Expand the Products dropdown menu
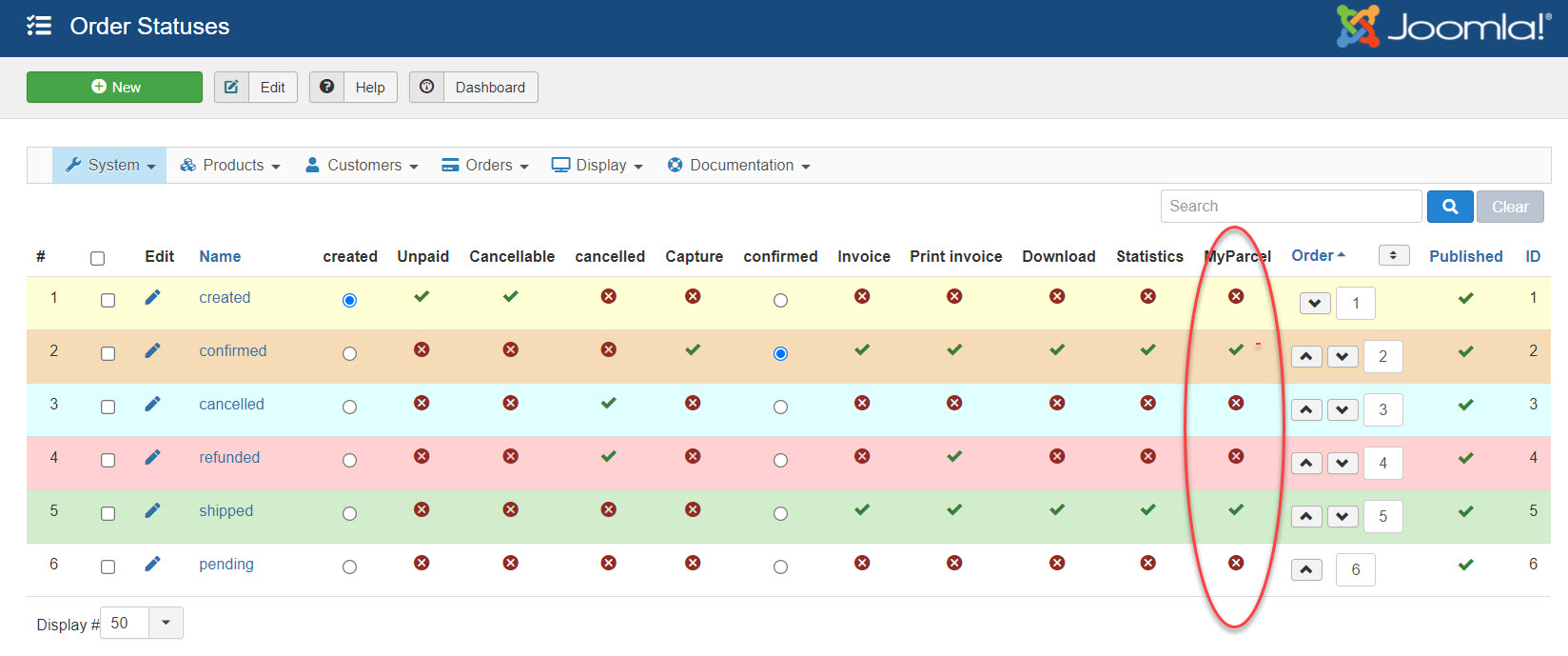Image resolution: width=1568 pixels, height=656 pixels. [x=230, y=166]
